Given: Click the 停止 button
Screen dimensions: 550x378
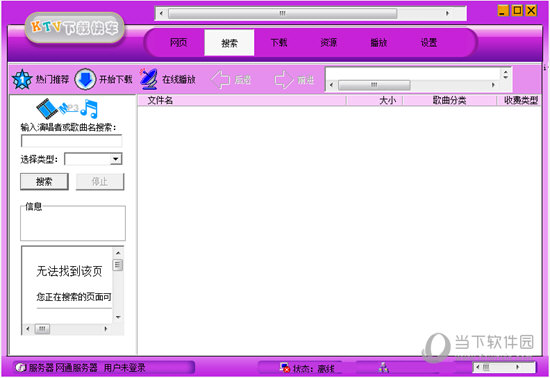Looking at the screenshot, I should pyautogui.click(x=100, y=182).
